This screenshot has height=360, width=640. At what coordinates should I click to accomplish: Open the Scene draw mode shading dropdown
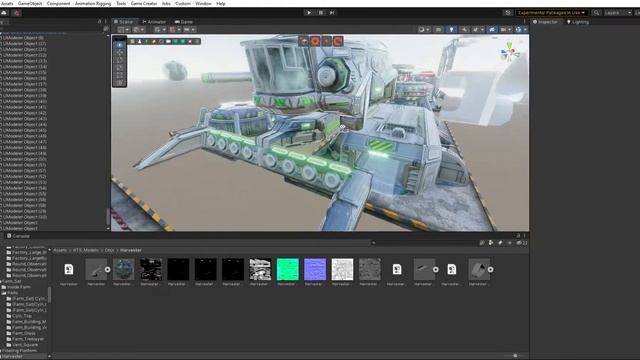[x=424, y=29]
